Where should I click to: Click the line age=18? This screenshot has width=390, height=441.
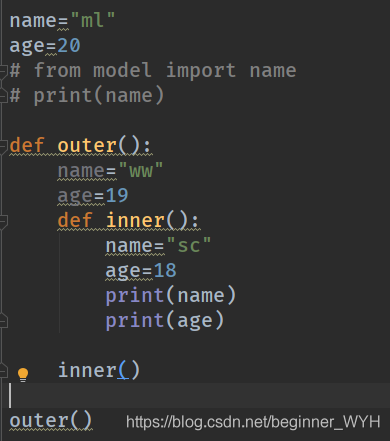pyautogui.click(x=141, y=271)
